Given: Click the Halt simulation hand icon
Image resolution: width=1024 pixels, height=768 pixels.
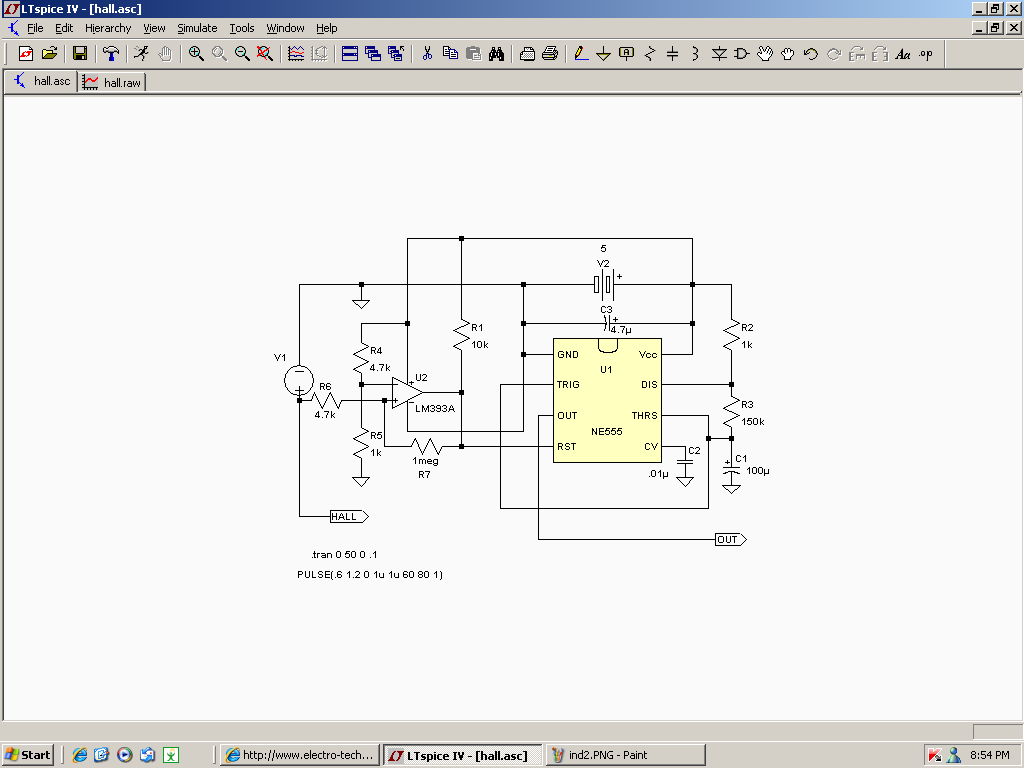Looking at the screenshot, I should click(x=165, y=54).
